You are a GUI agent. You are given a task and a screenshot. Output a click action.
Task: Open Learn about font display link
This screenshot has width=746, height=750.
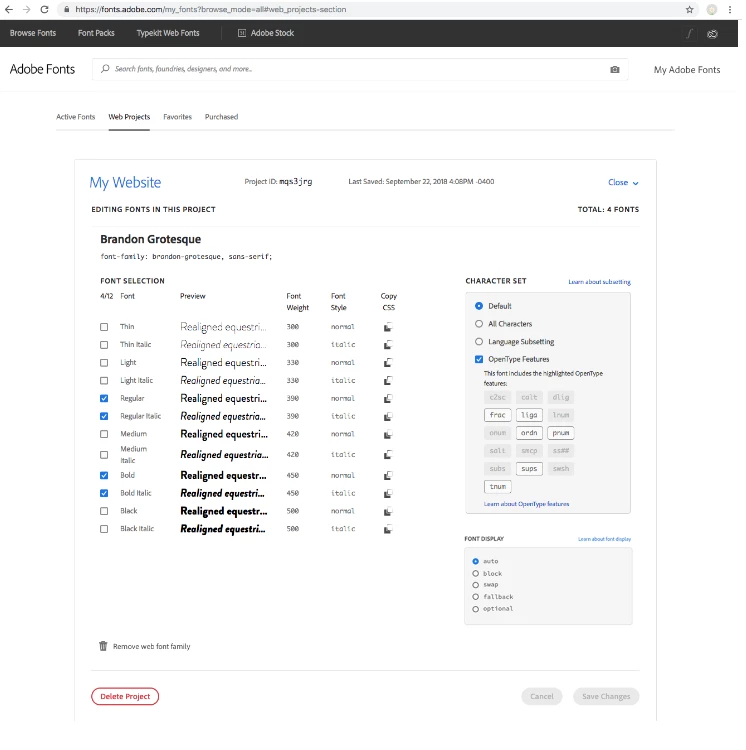coord(604,539)
